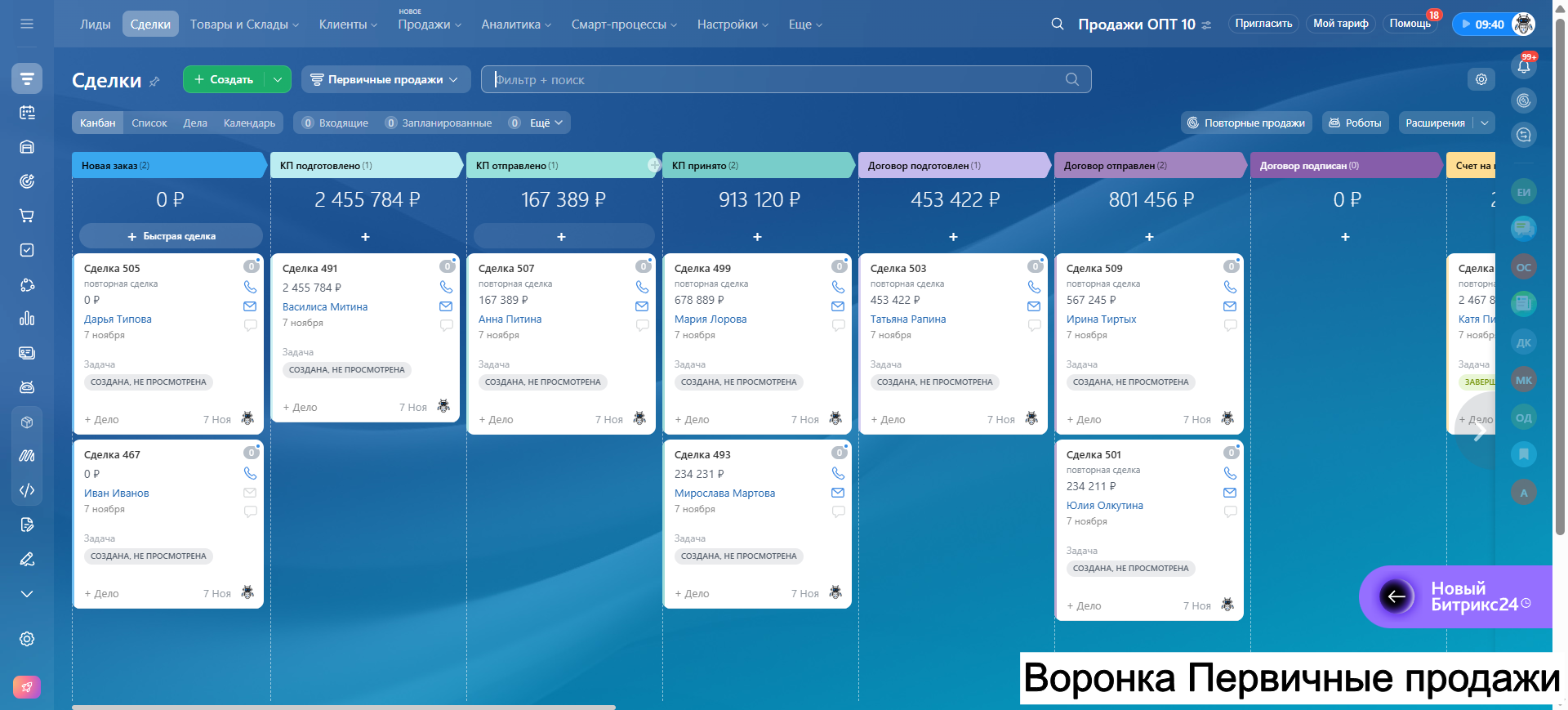Open the bar chart icon in left sidebar
Viewport: 1568px width, 710px height.
coord(27,319)
